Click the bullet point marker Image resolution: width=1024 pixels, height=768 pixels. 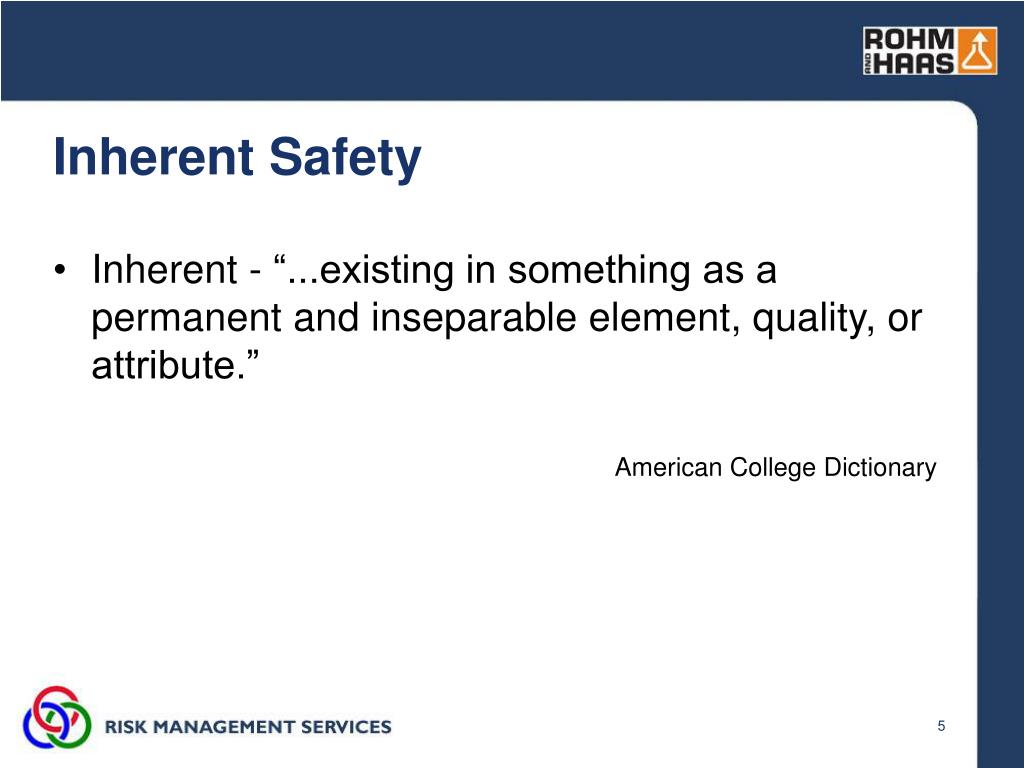click(x=60, y=270)
